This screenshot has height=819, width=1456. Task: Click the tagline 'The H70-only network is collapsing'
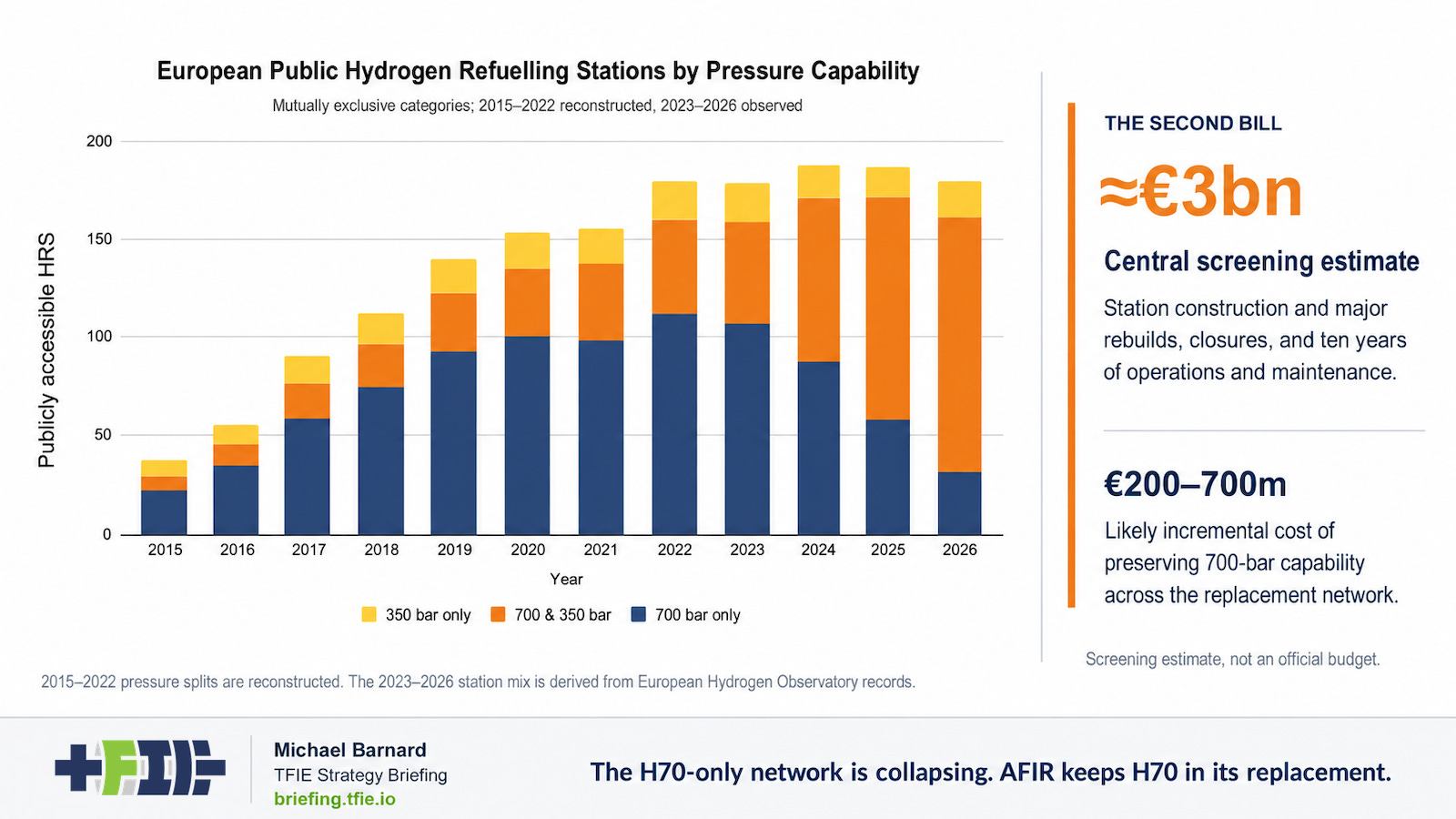991,773
